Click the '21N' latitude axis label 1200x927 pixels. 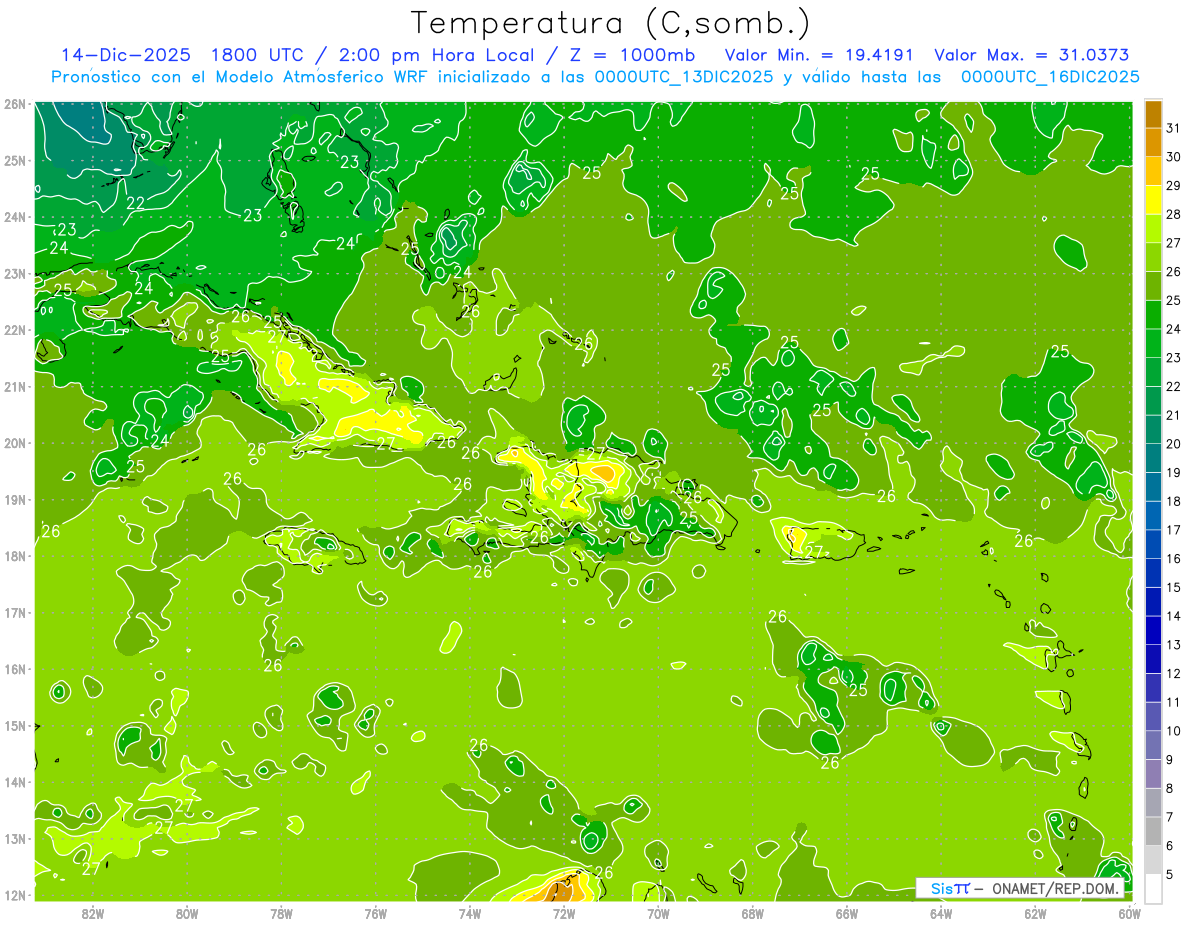pyautogui.click(x=14, y=386)
